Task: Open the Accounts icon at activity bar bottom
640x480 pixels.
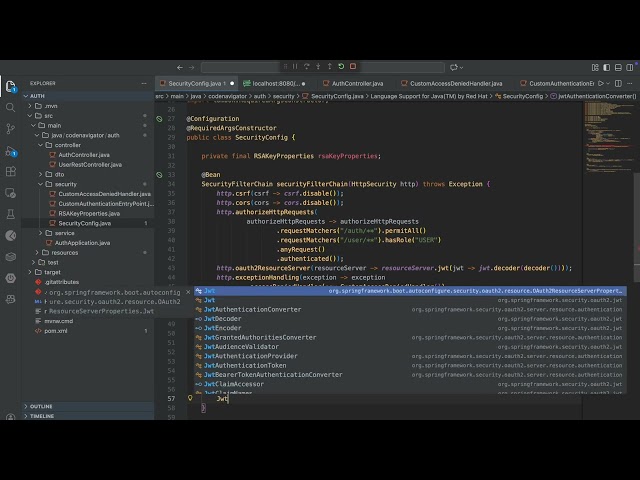Action: click(11, 416)
